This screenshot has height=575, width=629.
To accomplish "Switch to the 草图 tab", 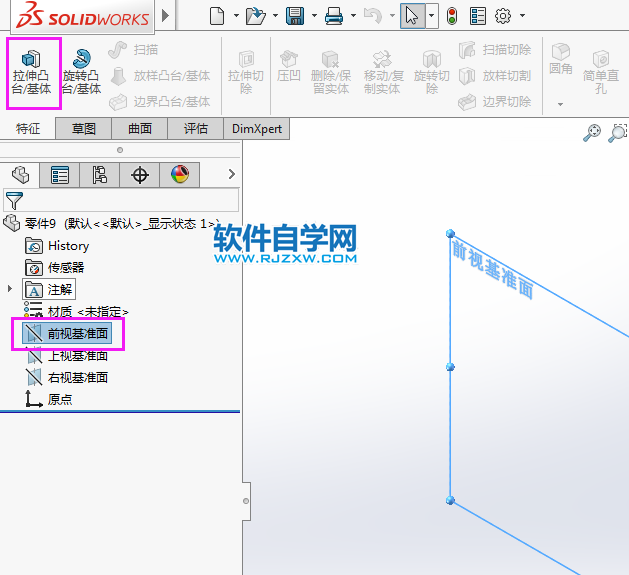I will click(83, 129).
